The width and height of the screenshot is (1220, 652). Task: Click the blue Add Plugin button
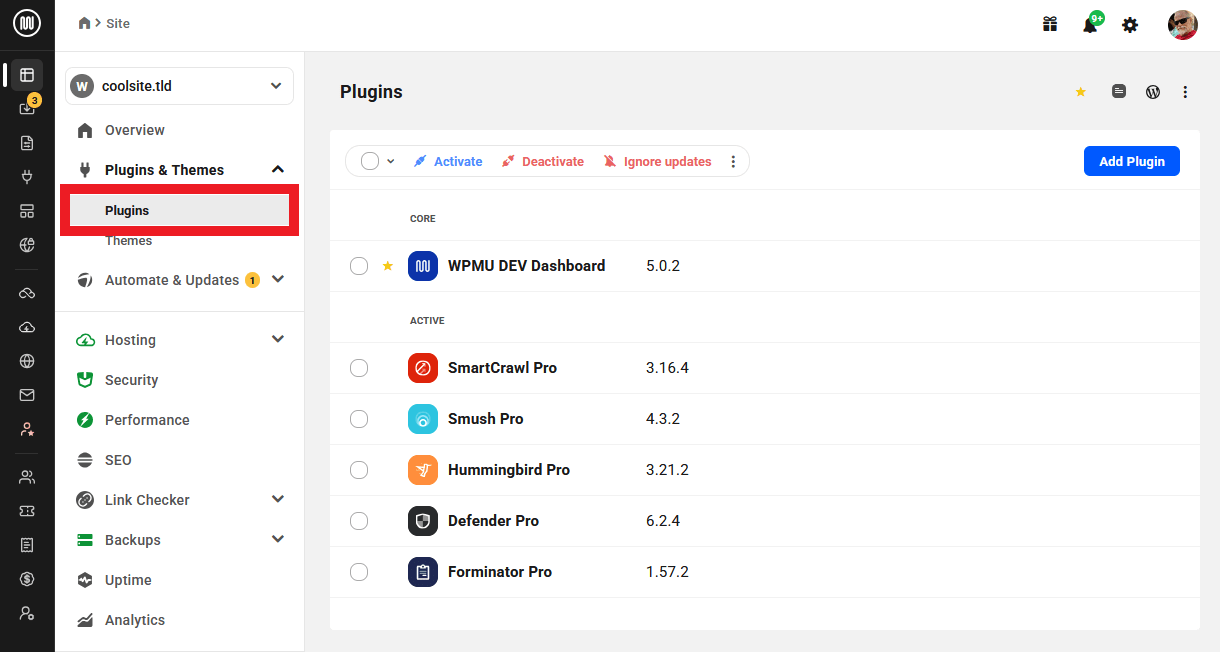pos(1132,161)
